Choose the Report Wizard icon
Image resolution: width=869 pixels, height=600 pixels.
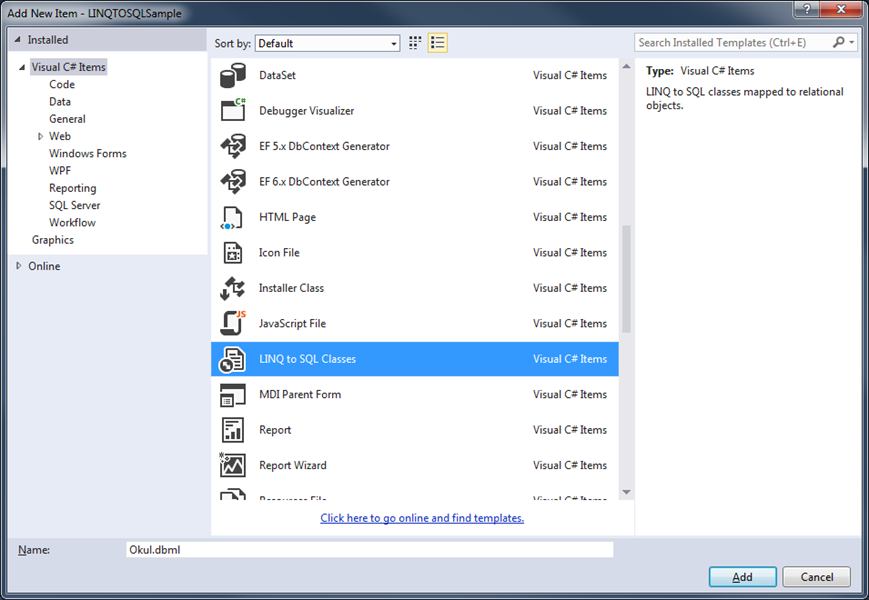pyautogui.click(x=233, y=465)
